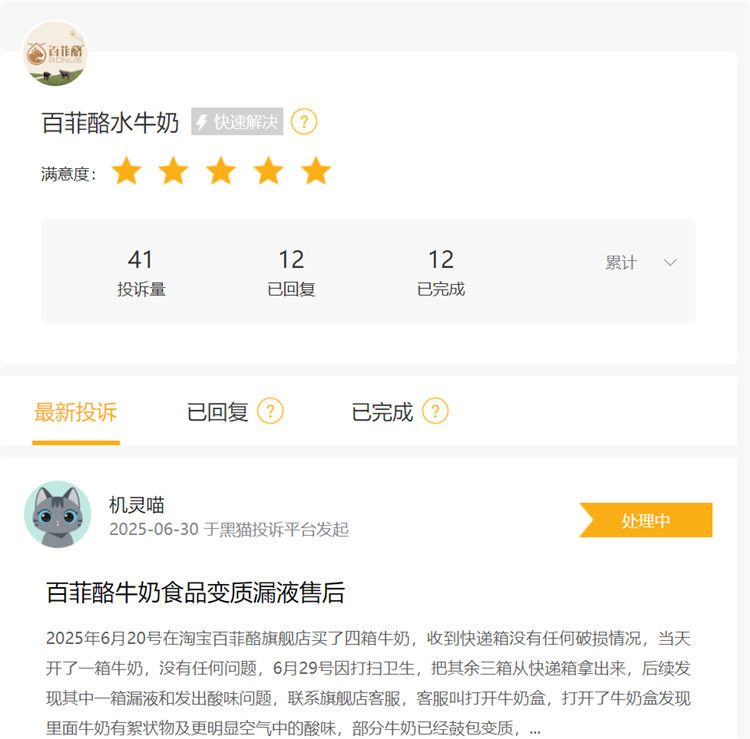This screenshot has height=739, width=750.
Task: Click the 41 投诉量 statistic
Action: tap(141, 273)
